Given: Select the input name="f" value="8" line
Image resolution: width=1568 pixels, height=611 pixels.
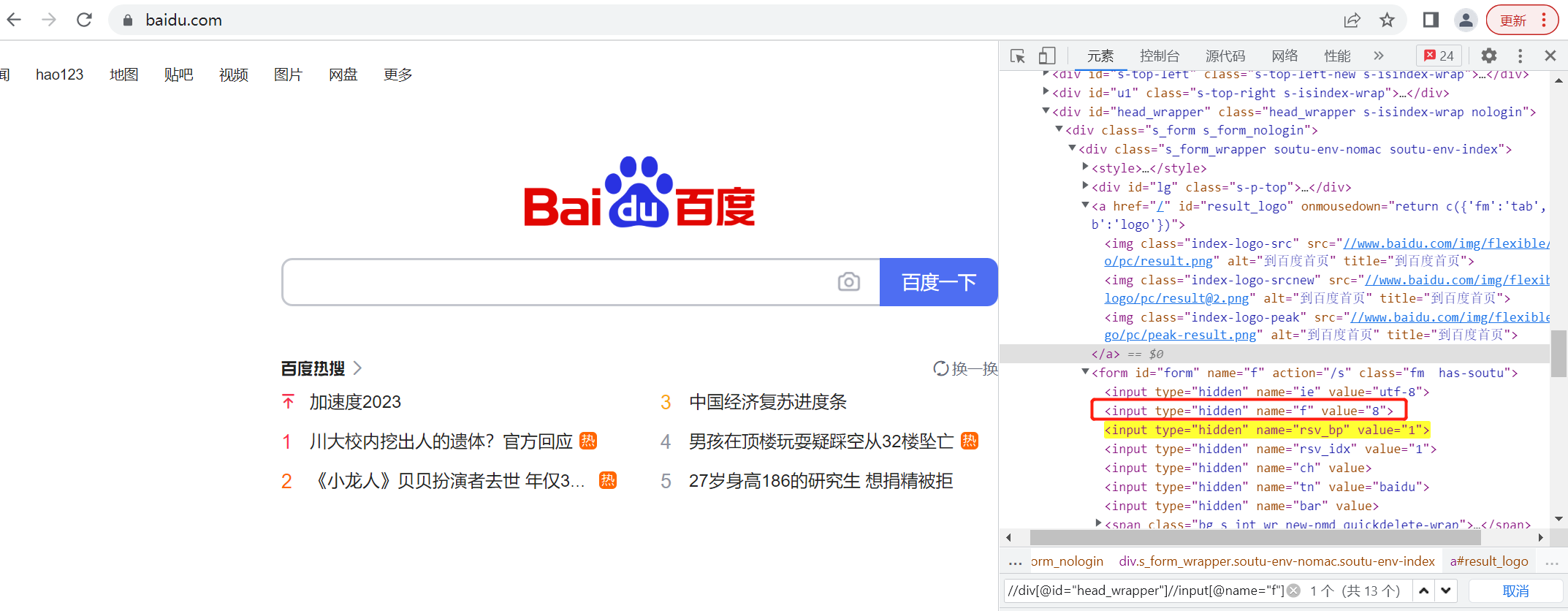Looking at the screenshot, I should pos(1248,411).
